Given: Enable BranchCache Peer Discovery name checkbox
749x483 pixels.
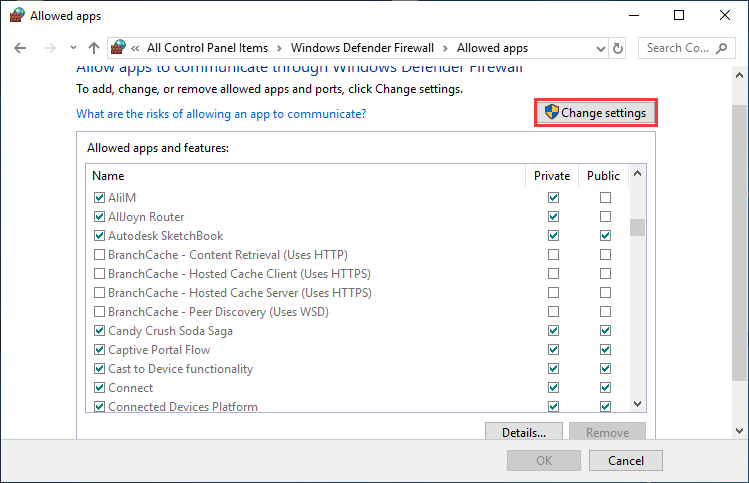Looking at the screenshot, I should [x=99, y=311].
